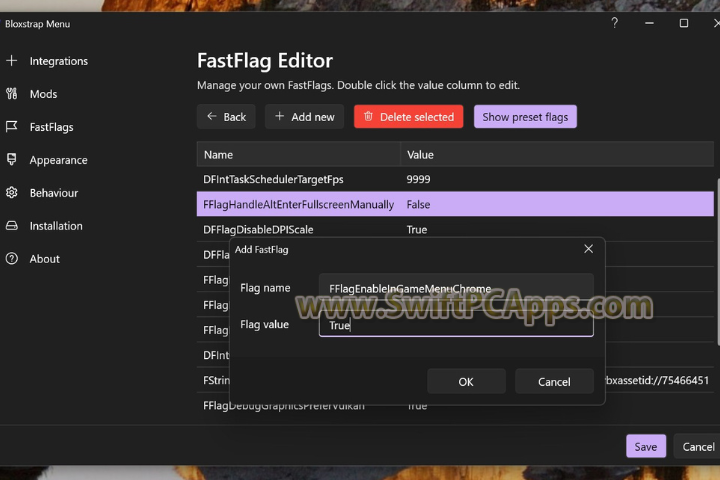Screen dimensions: 720x480
Task: Click the Name column header
Action: [x=298, y=154]
